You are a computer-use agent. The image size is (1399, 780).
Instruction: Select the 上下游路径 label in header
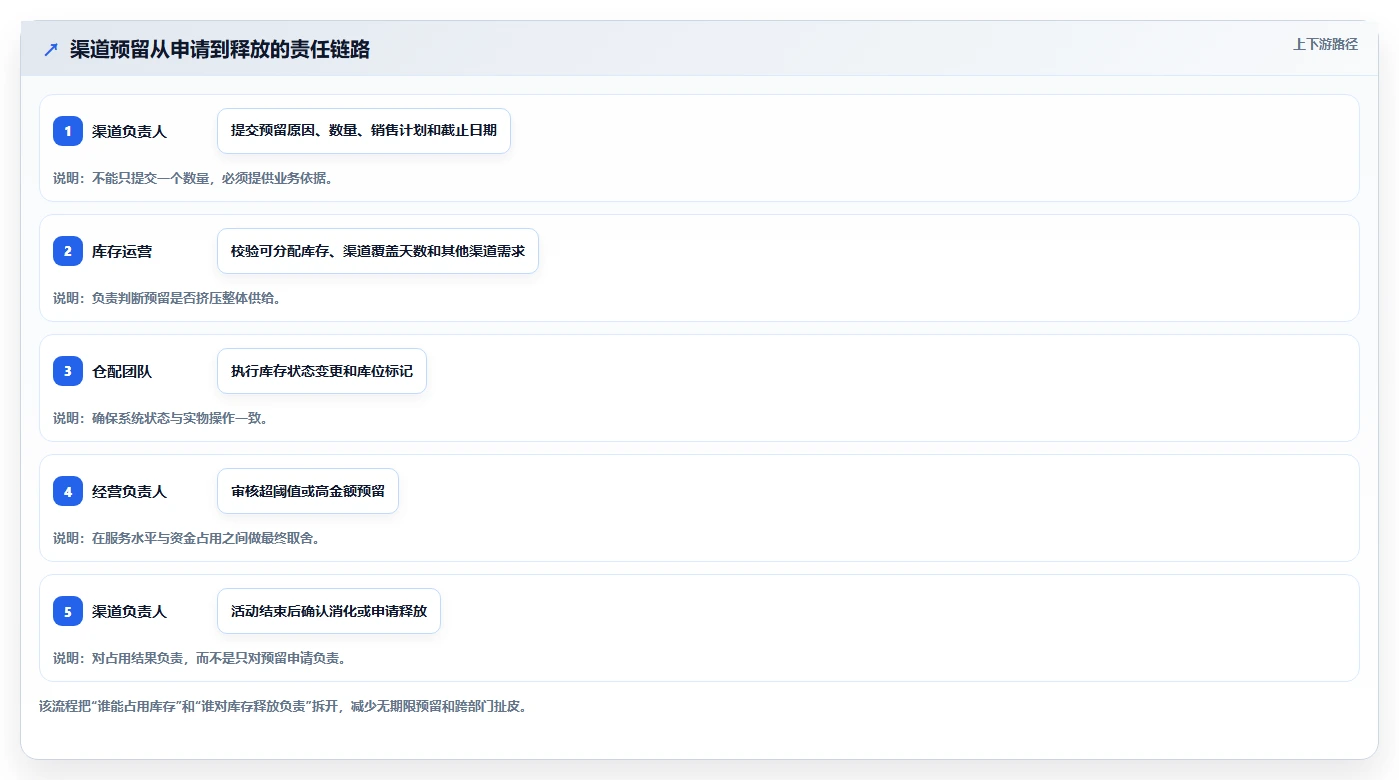tap(1325, 44)
